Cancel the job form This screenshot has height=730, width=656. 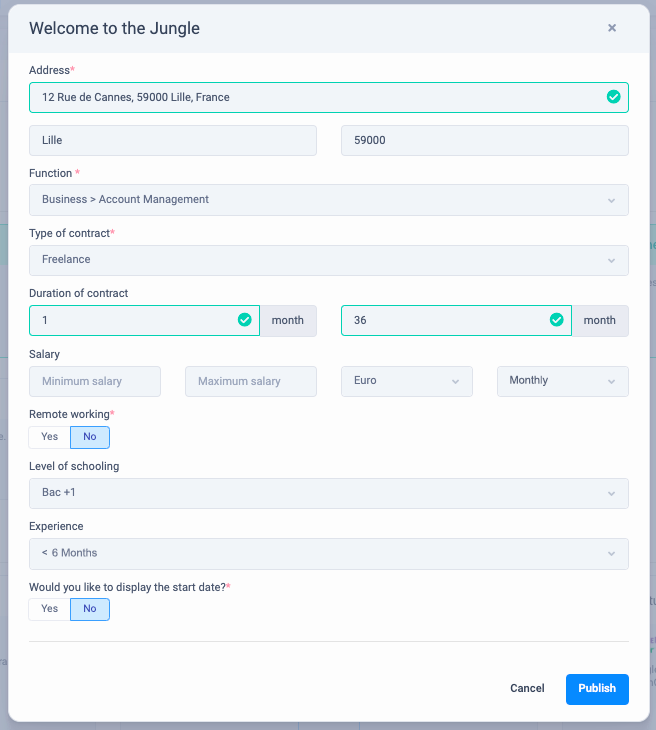click(x=527, y=689)
